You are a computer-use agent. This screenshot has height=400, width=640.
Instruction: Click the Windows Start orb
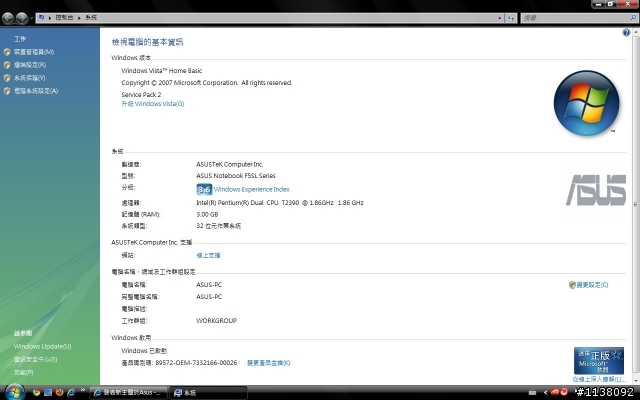click(14, 393)
